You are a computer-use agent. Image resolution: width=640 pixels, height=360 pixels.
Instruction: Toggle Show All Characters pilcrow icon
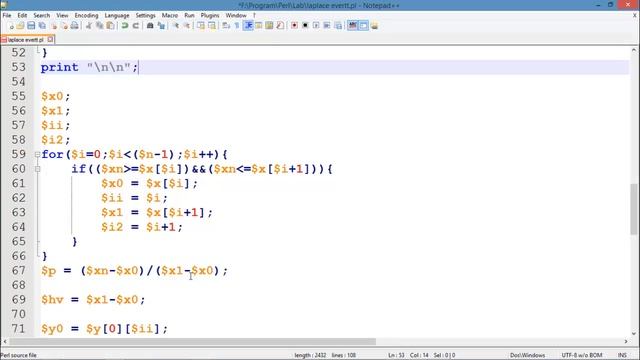coord(237,26)
